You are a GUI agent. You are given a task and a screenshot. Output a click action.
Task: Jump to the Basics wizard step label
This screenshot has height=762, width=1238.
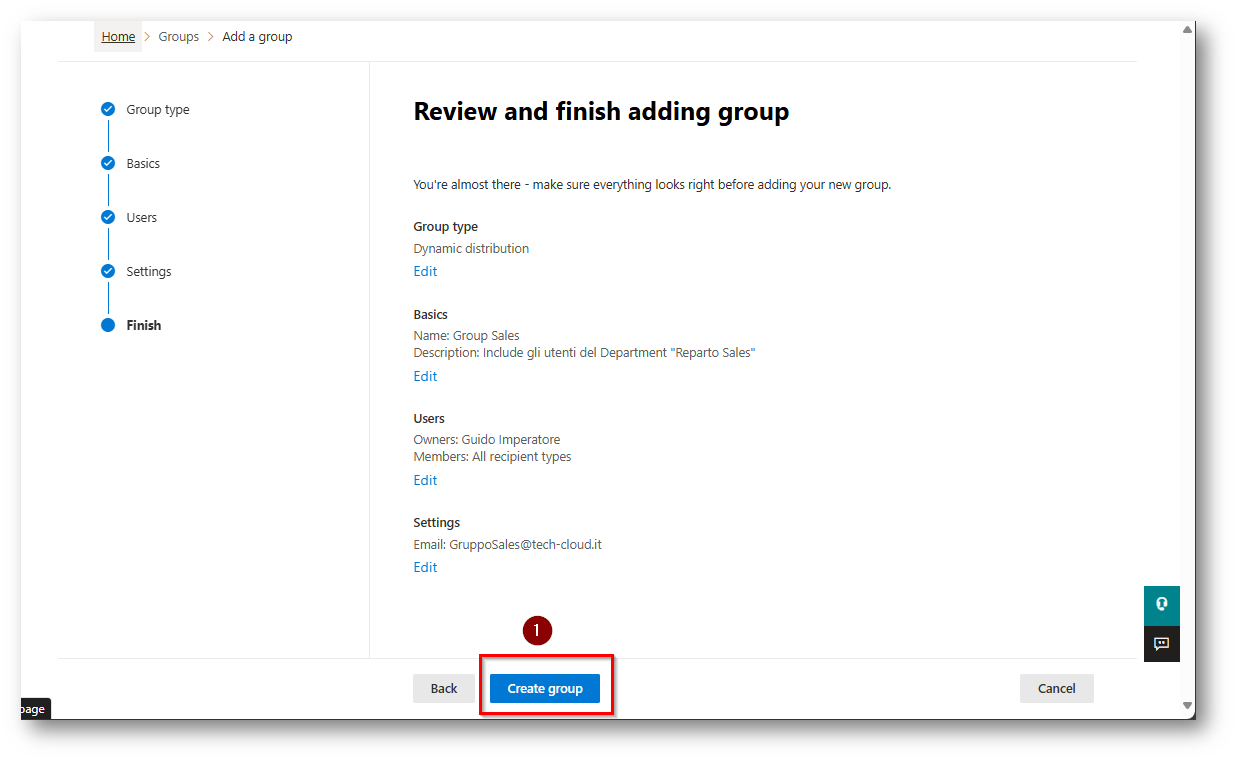pyautogui.click(x=143, y=164)
